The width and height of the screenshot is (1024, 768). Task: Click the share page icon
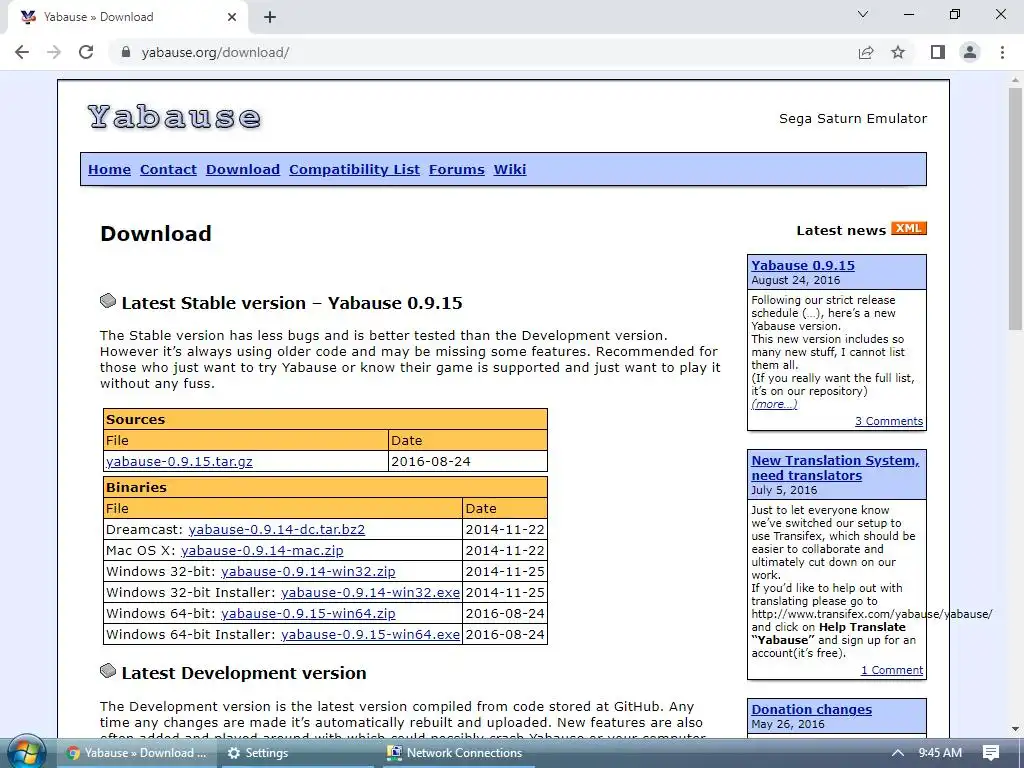point(866,52)
